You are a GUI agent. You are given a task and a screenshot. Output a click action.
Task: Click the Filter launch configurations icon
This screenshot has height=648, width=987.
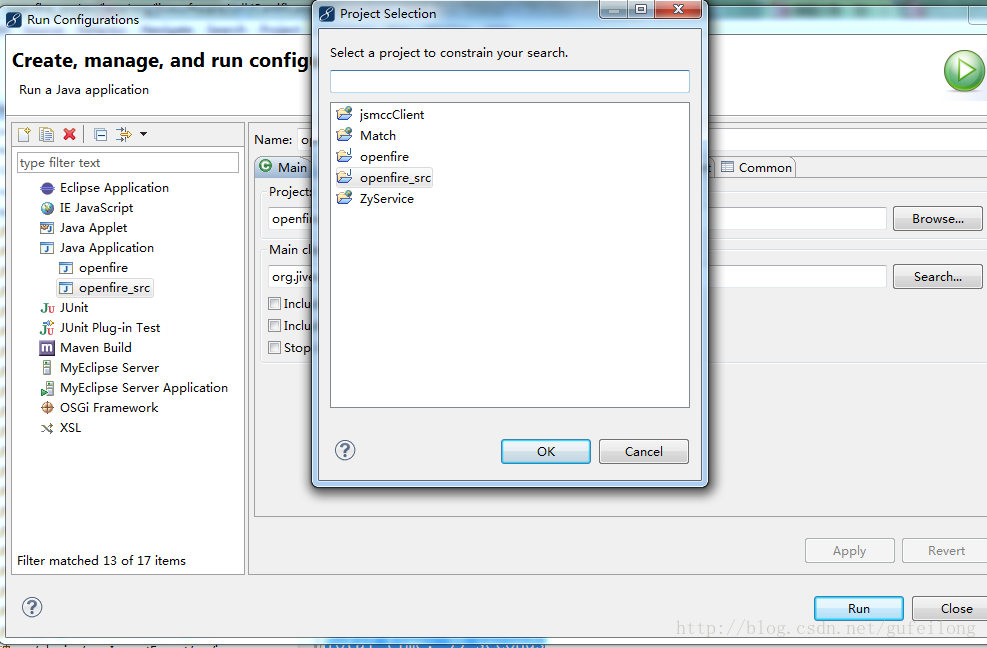click(x=123, y=134)
